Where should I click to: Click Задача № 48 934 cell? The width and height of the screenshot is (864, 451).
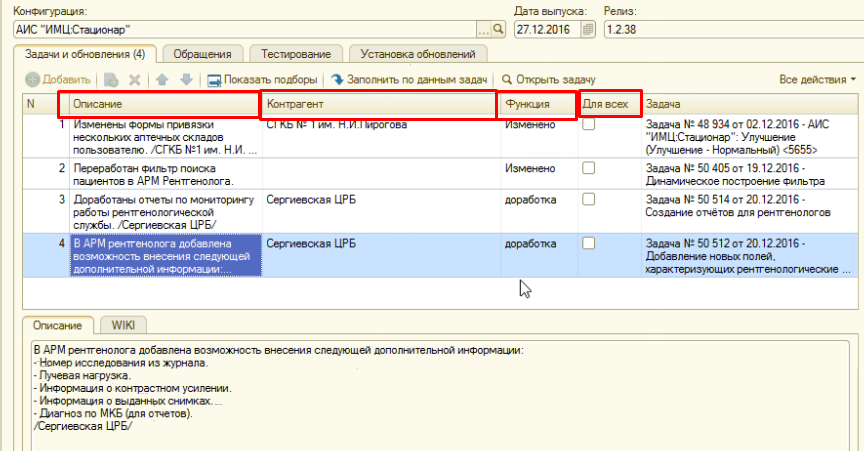click(x=749, y=137)
